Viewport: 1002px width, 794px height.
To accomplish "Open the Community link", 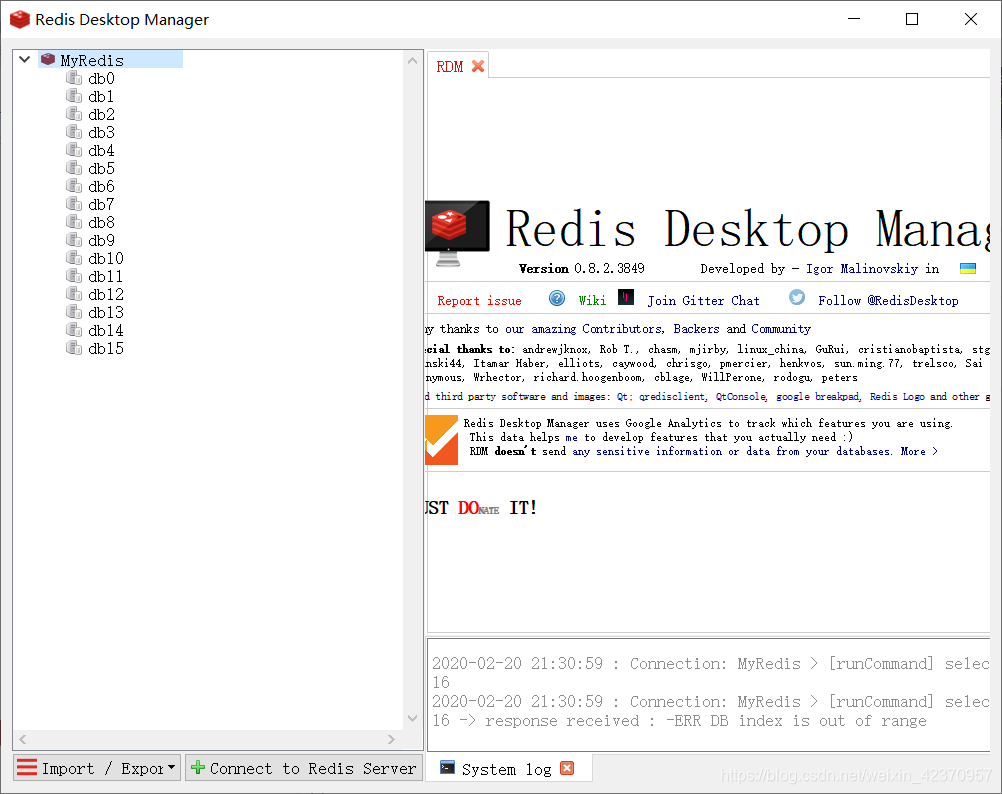I will point(781,329).
